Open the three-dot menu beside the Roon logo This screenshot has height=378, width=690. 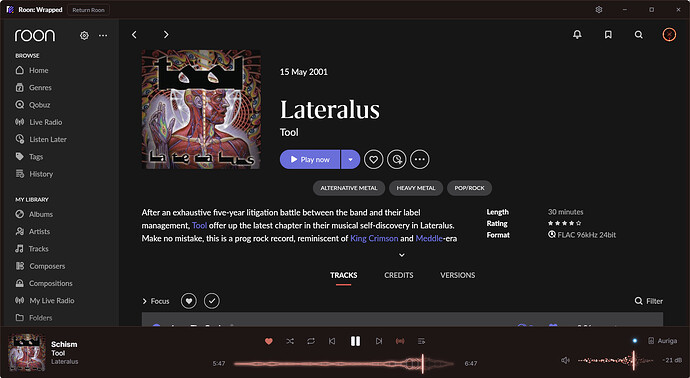(x=103, y=36)
